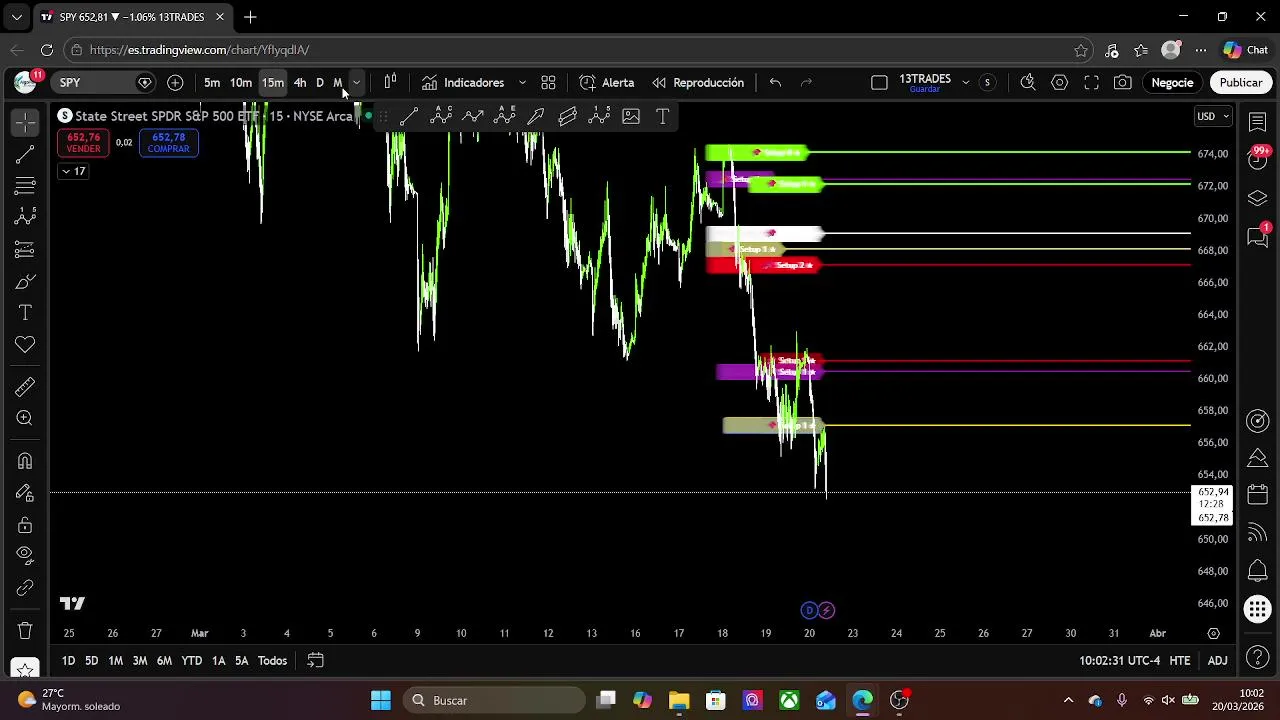Screen dimensions: 1280x720
Task: Open the layout setup square selector
Action: pyautogui.click(x=879, y=83)
